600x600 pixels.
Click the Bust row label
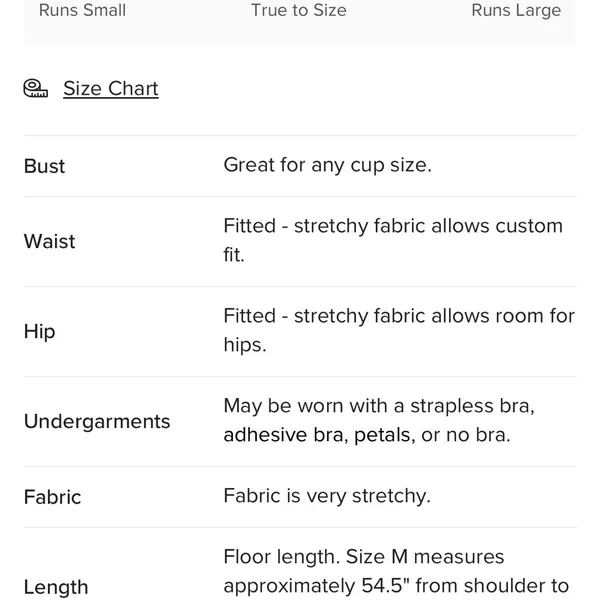click(44, 166)
